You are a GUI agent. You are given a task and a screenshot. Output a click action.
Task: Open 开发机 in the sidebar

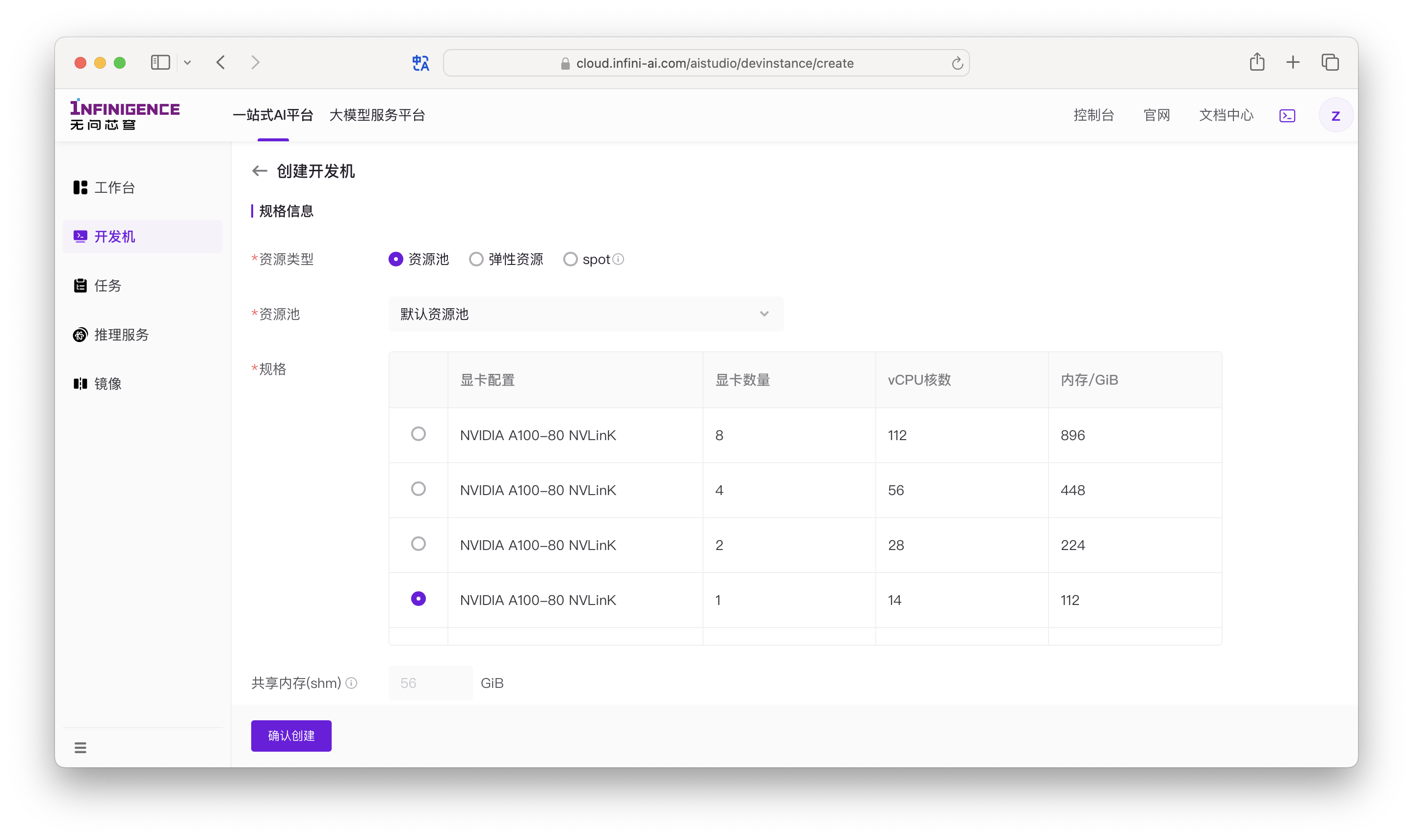[143, 236]
